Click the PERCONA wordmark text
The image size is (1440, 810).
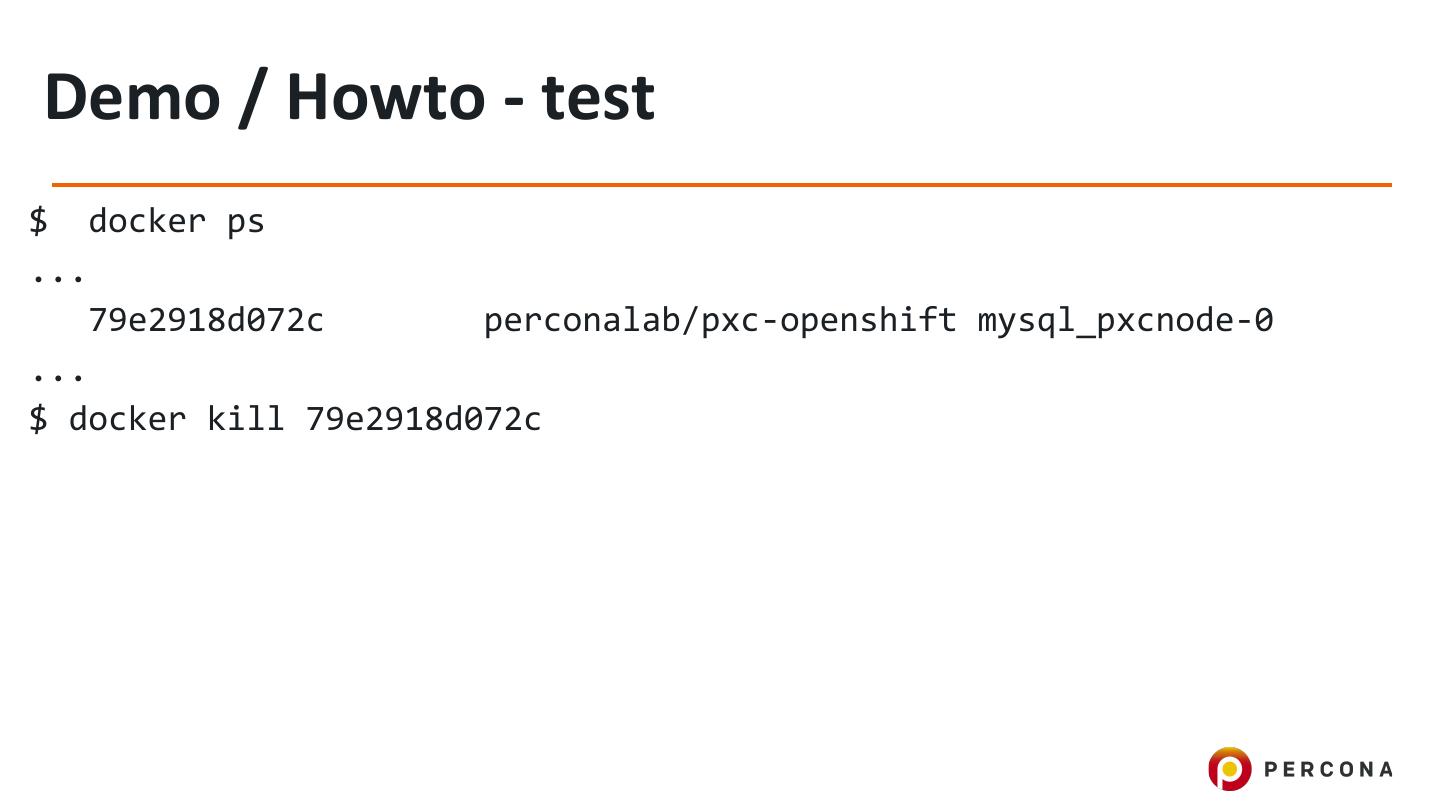click(1328, 769)
